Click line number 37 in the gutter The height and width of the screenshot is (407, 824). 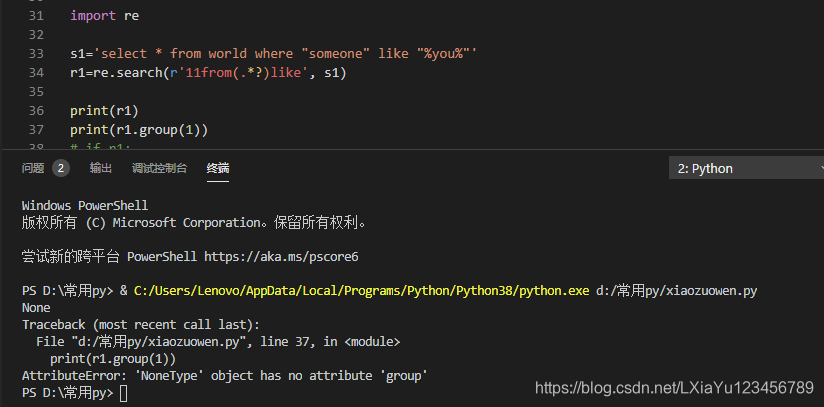tap(36, 129)
